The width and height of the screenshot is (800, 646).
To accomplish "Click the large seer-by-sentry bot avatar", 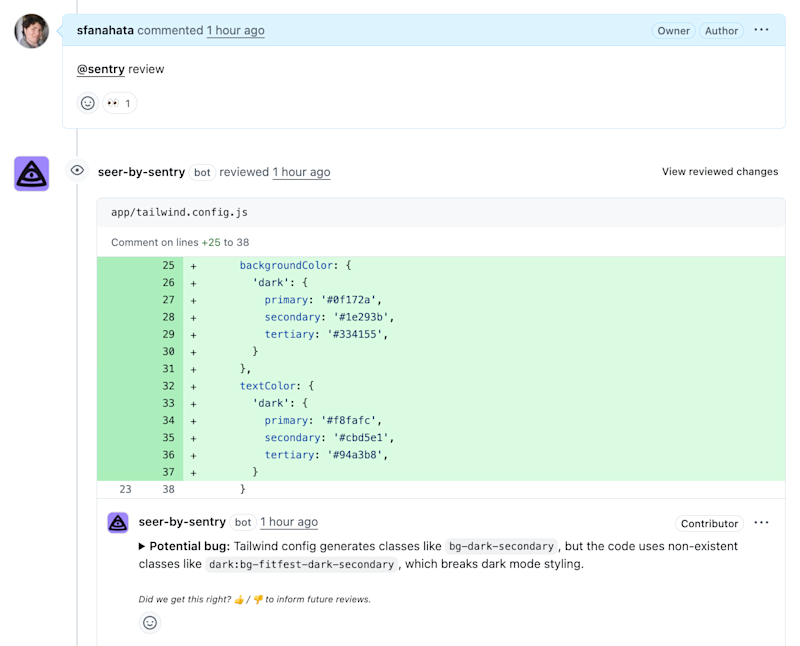I will (32, 173).
